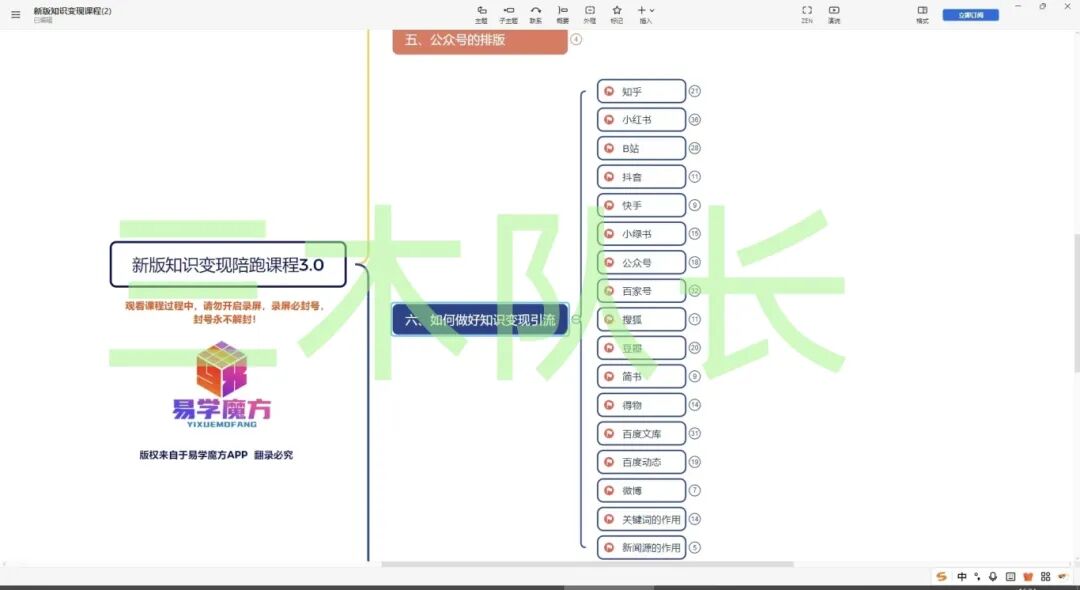Click the 立即订阅 subscribe button
This screenshot has width=1080, height=590.
tap(970, 15)
